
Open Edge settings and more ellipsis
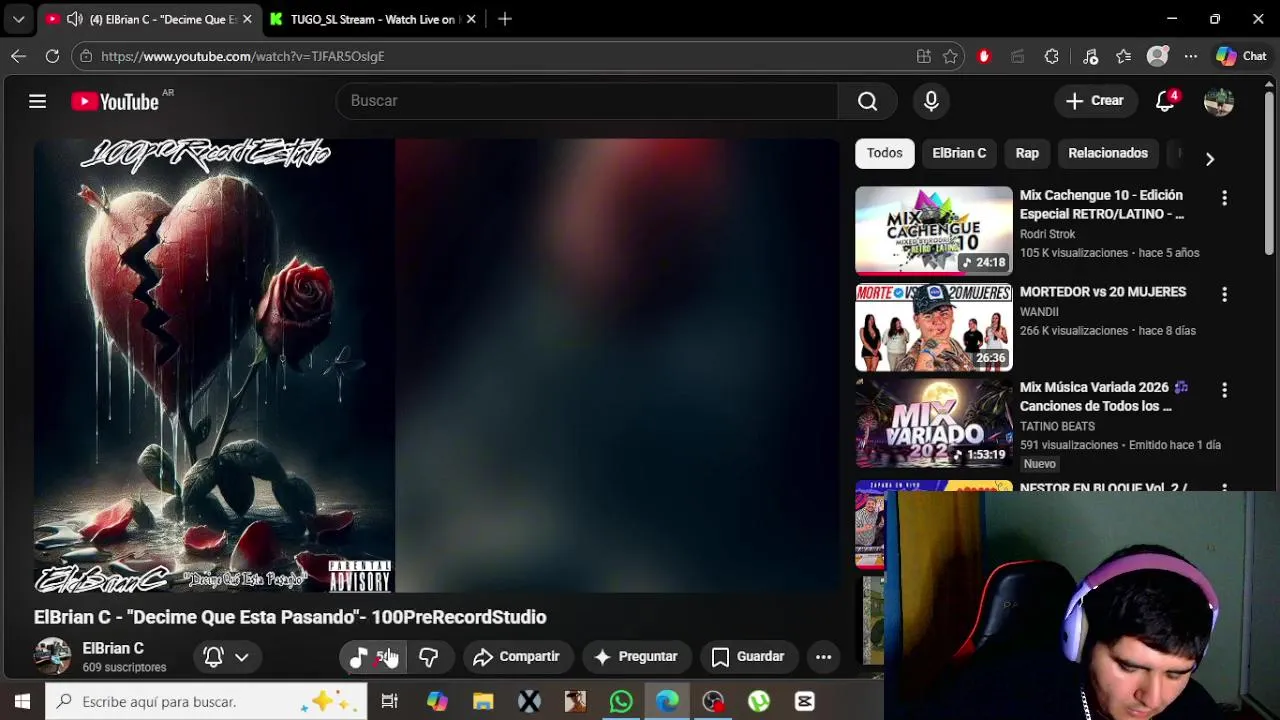(1190, 56)
